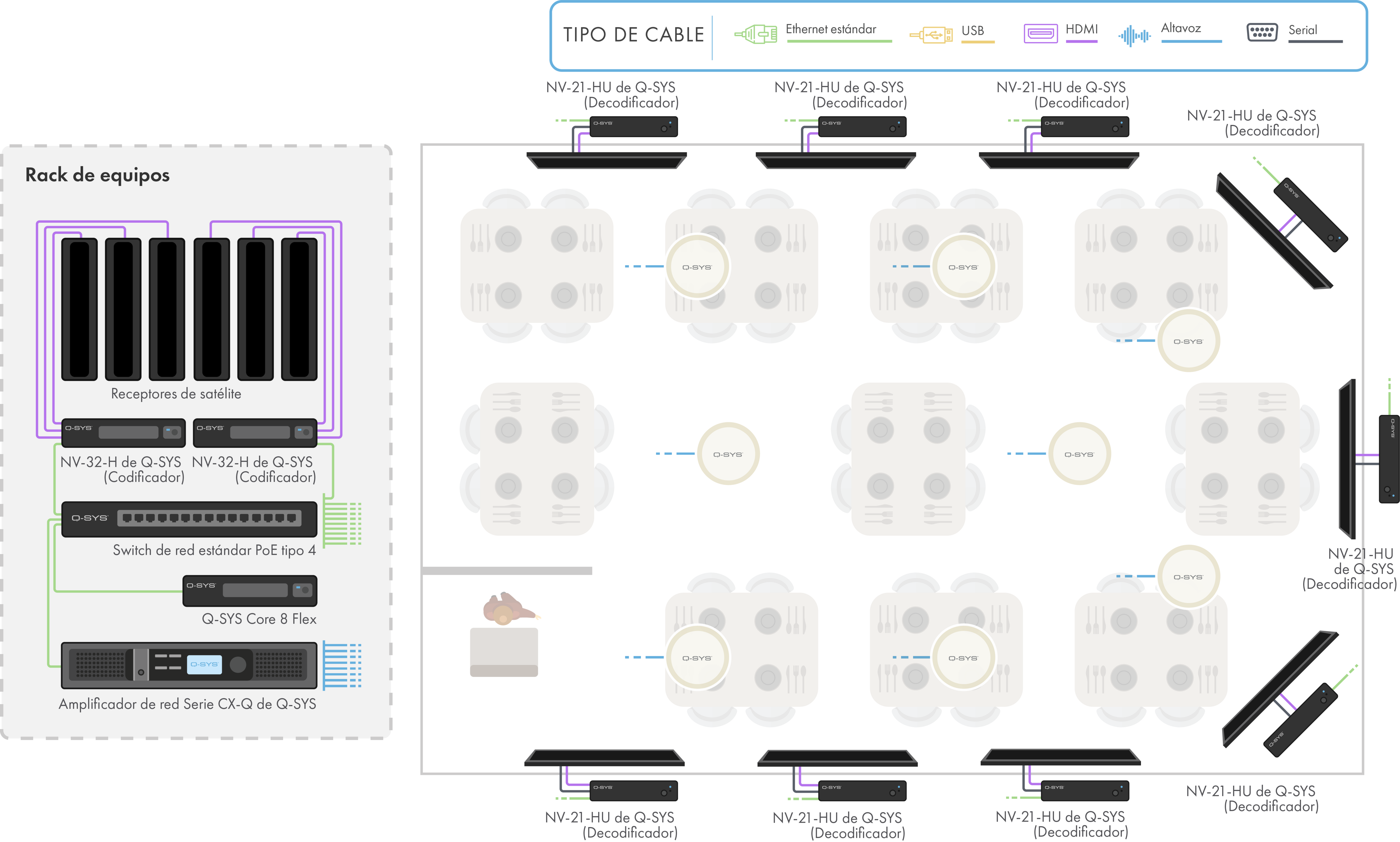Click the USB connector icon in legend
The image size is (1400, 842).
pos(930,35)
